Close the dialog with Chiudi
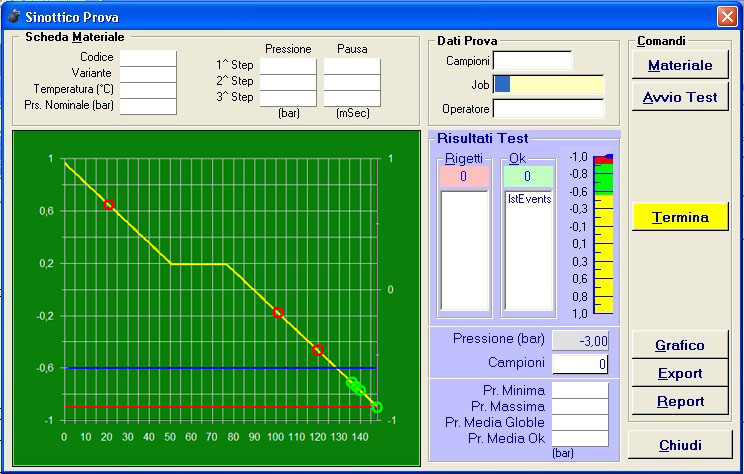Screen dimensions: 744x474 pos(679,445)
